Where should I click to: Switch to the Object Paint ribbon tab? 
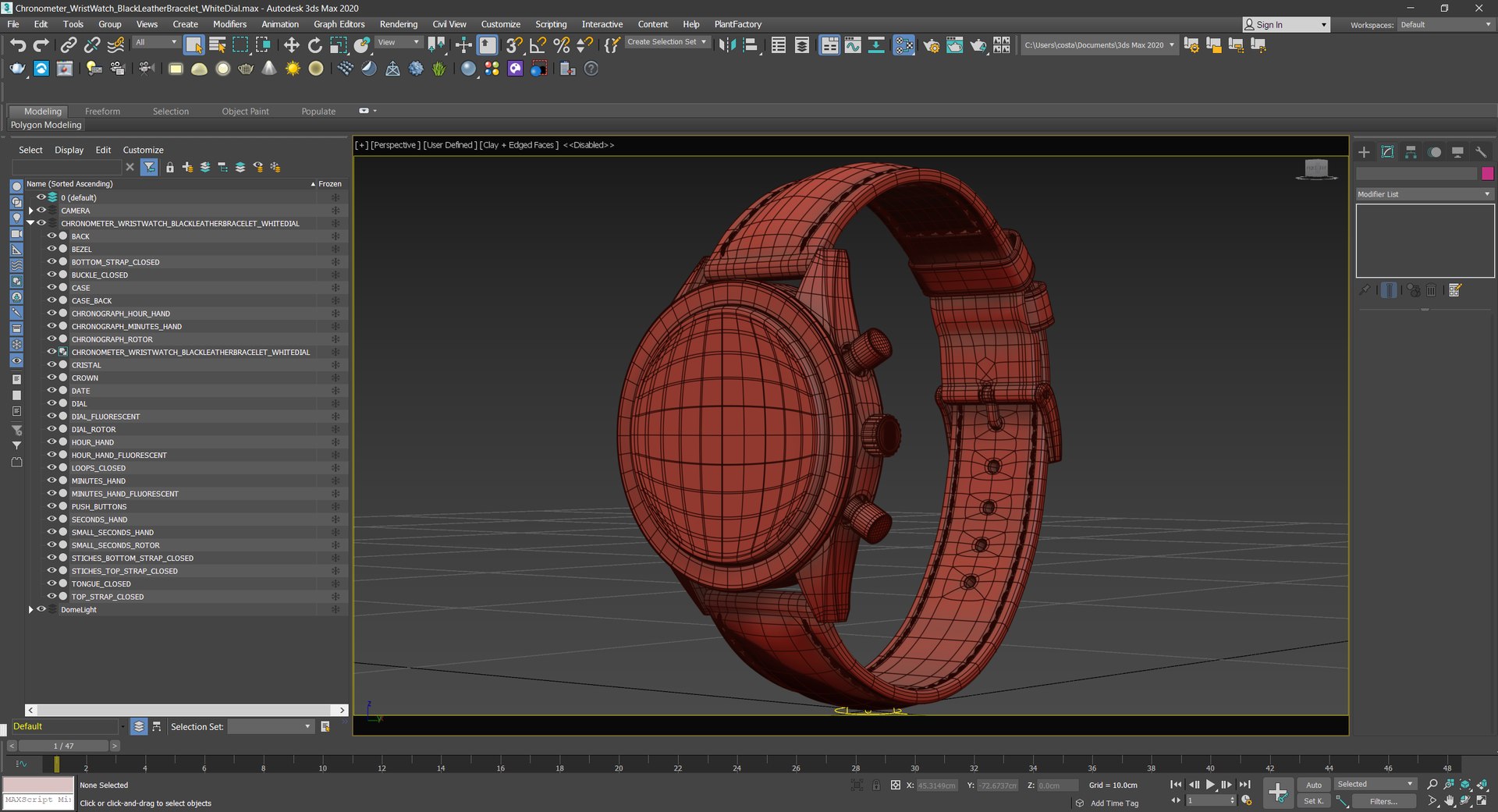pyautogui.click(x=245, y=112)
